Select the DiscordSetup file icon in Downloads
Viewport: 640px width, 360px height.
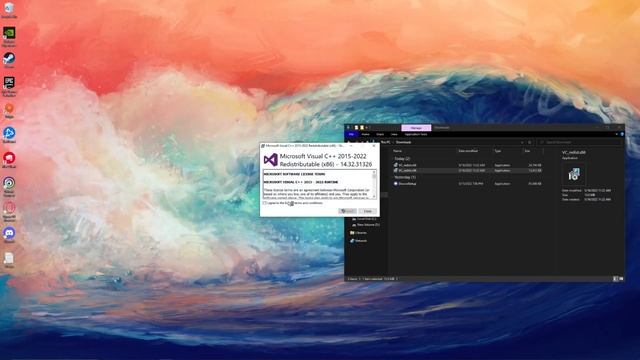tap(396, 184)
